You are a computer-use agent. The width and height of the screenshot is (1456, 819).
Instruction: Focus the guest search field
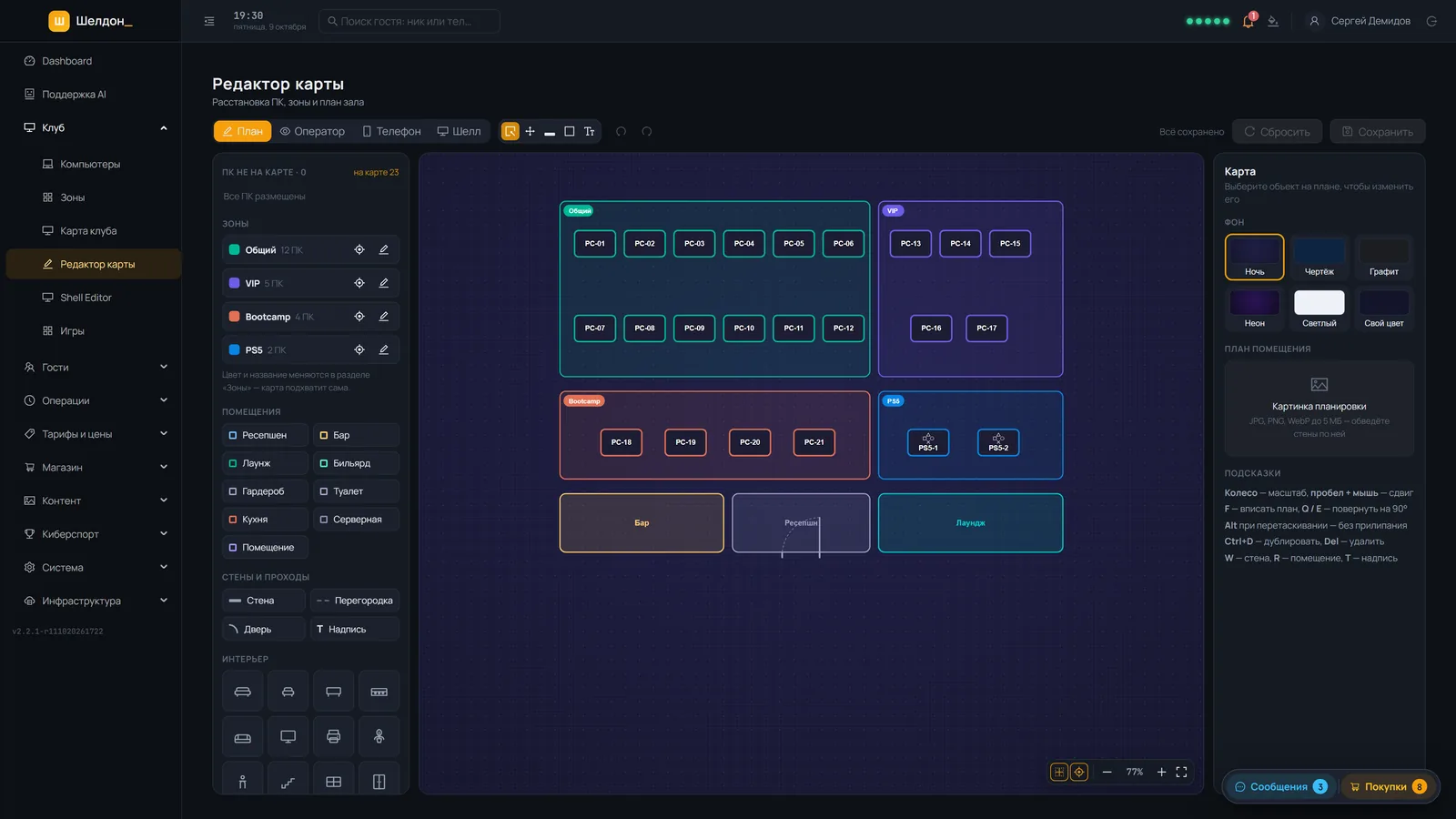tap(409, 21)
